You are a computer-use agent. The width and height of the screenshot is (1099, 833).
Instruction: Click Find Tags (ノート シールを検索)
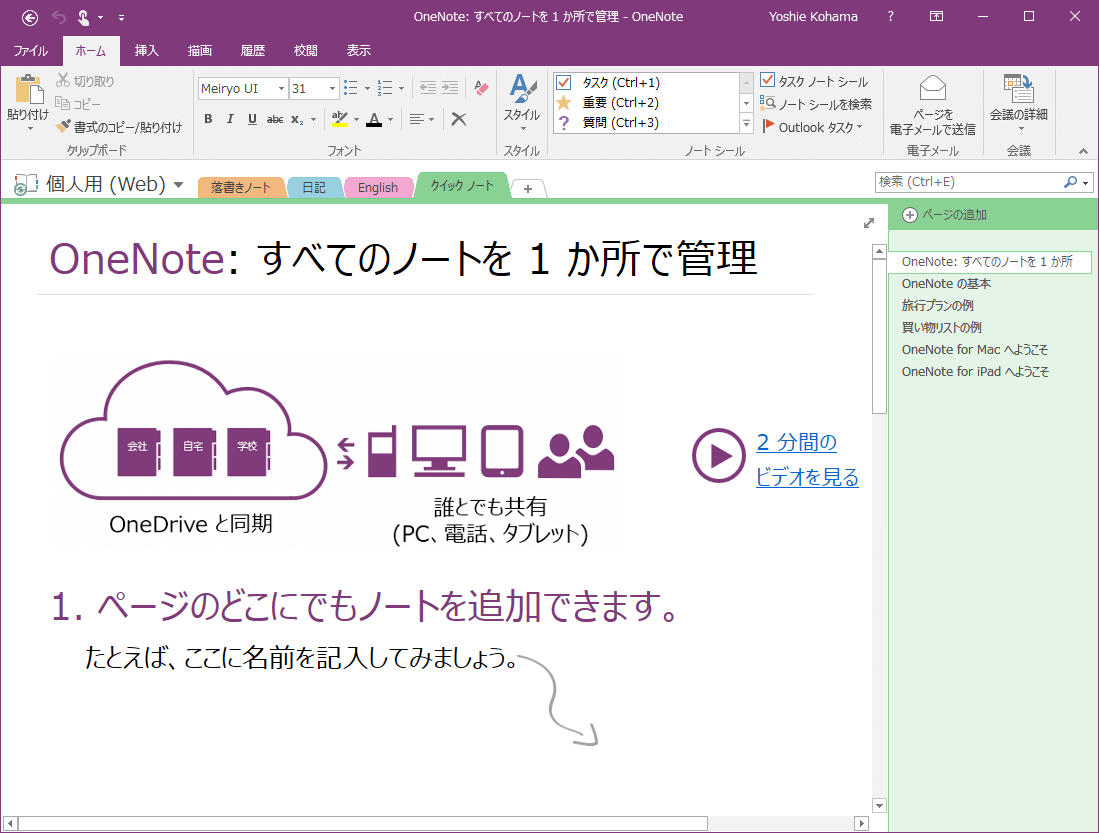817,104
